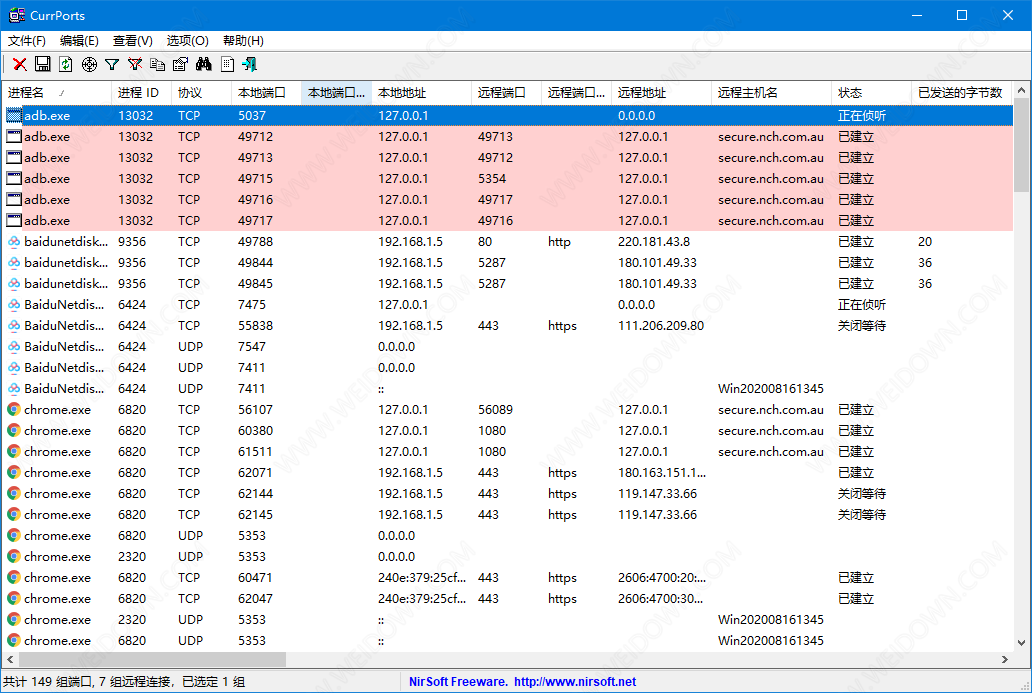This screenshot has width=1032, height=693.
Task: Click the local port cell 60380
Action: [x=255, y=431]
